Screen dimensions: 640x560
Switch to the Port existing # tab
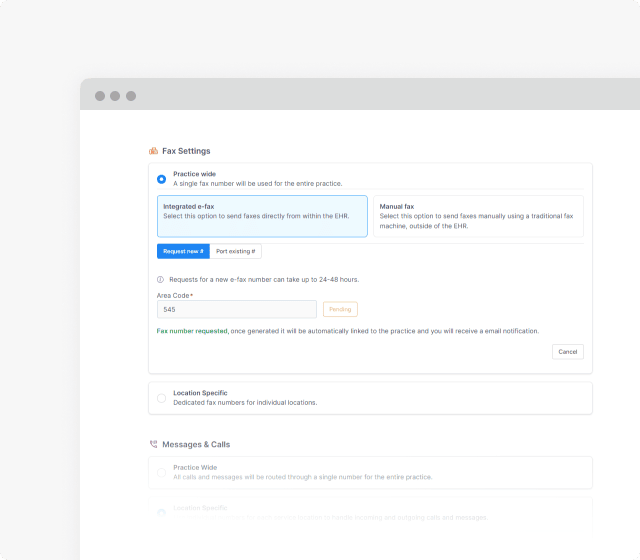(236, 252)
